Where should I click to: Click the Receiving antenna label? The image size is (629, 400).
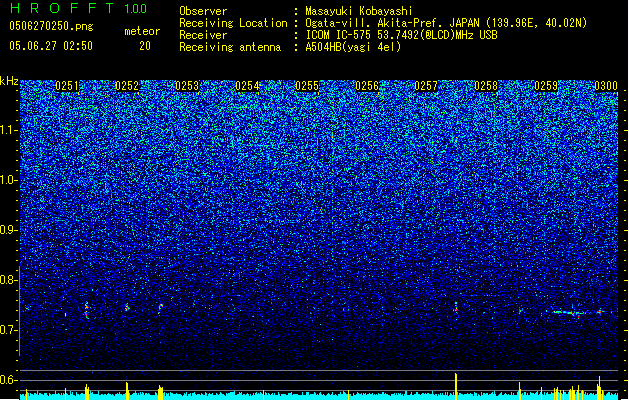coord(230,47)
